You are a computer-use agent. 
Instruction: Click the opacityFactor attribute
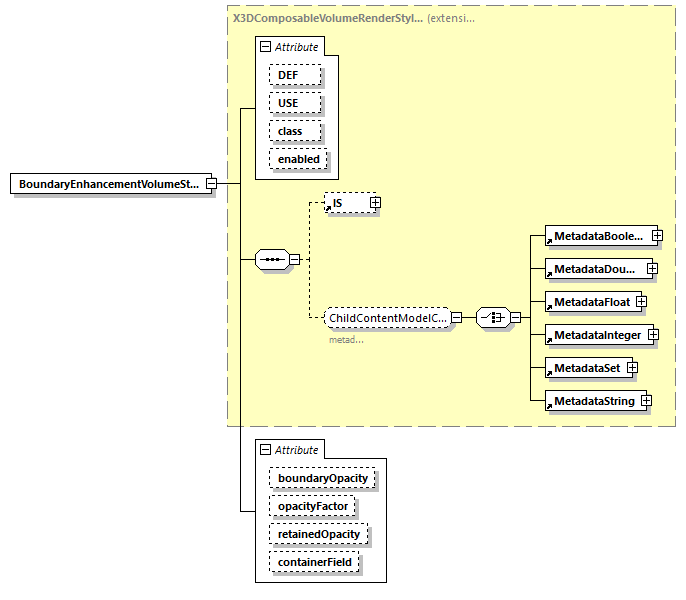point(311,506)
